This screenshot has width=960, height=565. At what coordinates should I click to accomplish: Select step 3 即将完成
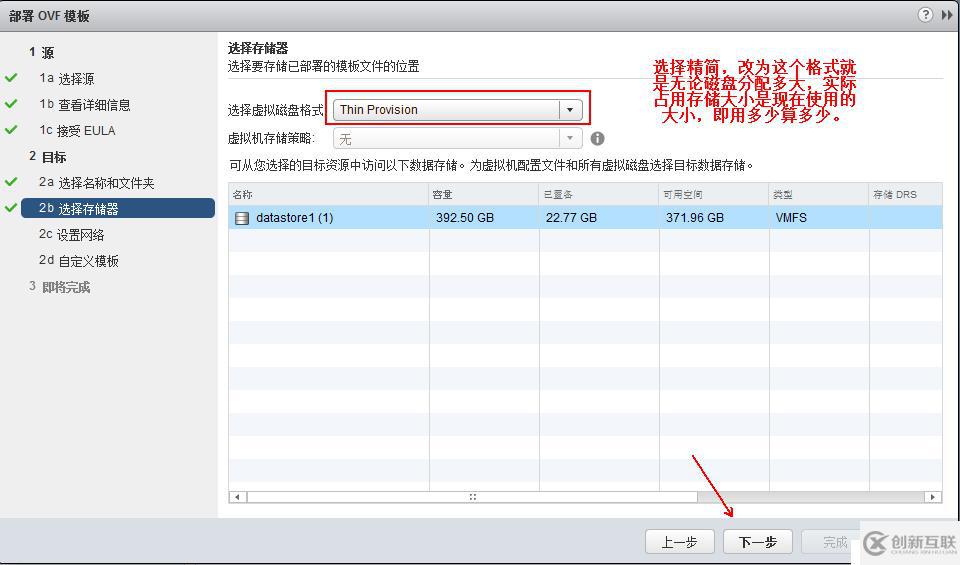(x=59, y=286)
